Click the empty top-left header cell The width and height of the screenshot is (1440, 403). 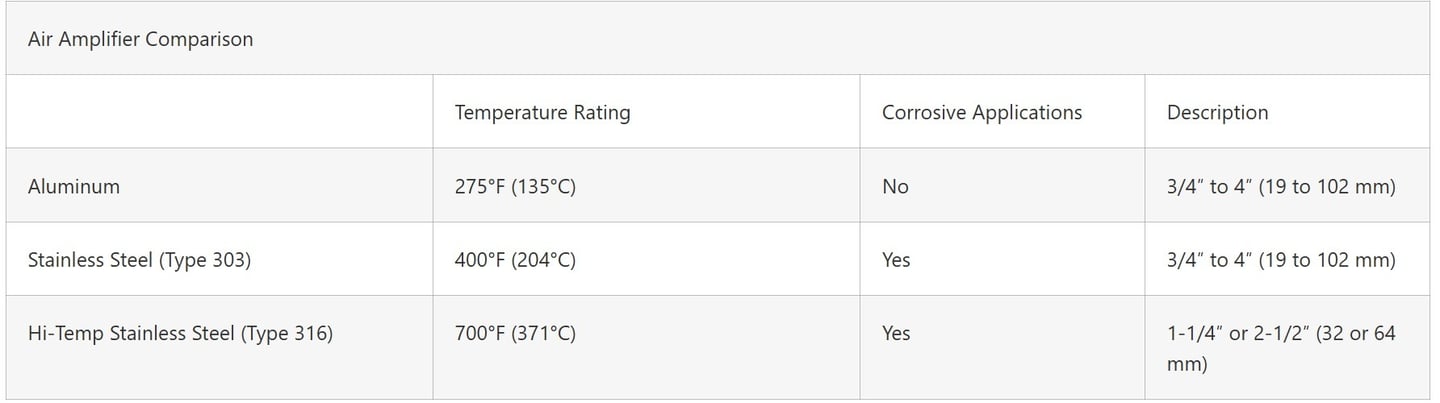pos(219,112)
